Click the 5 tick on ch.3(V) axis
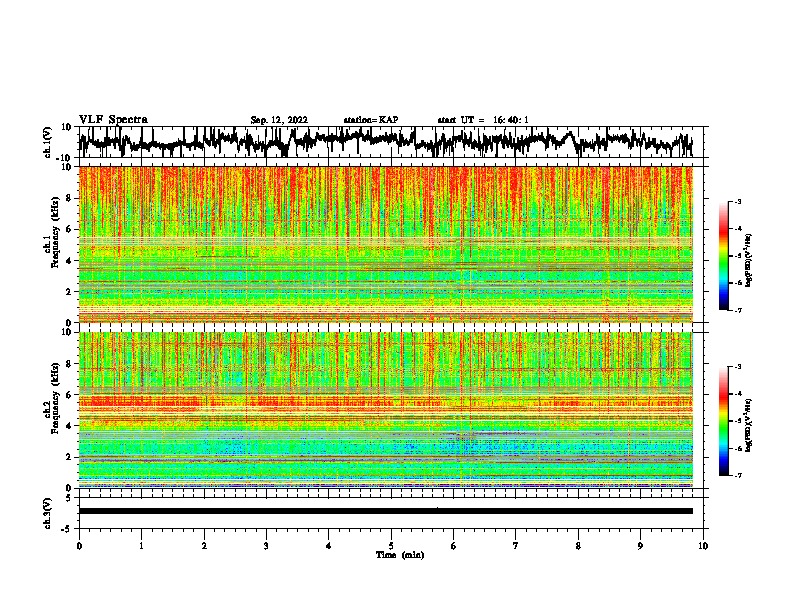 69,498
